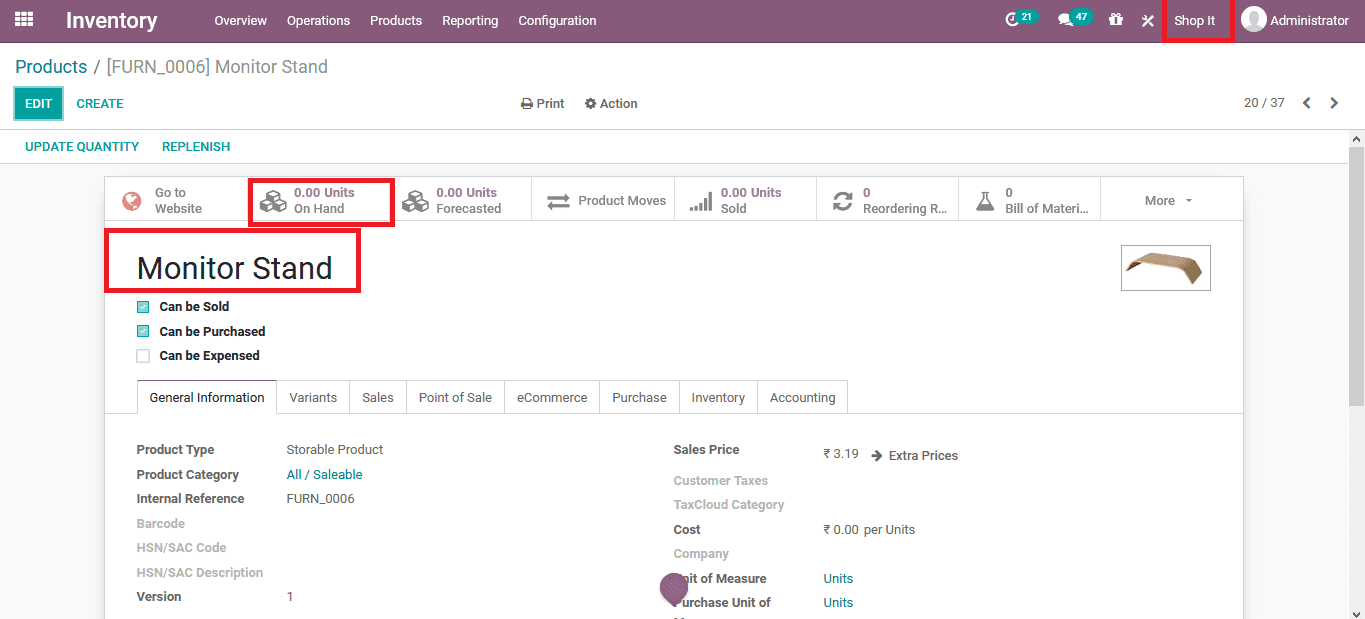This screenshot has height=619, width=1365.
Task: Open the Operations menu
Action: pos(318,21)
